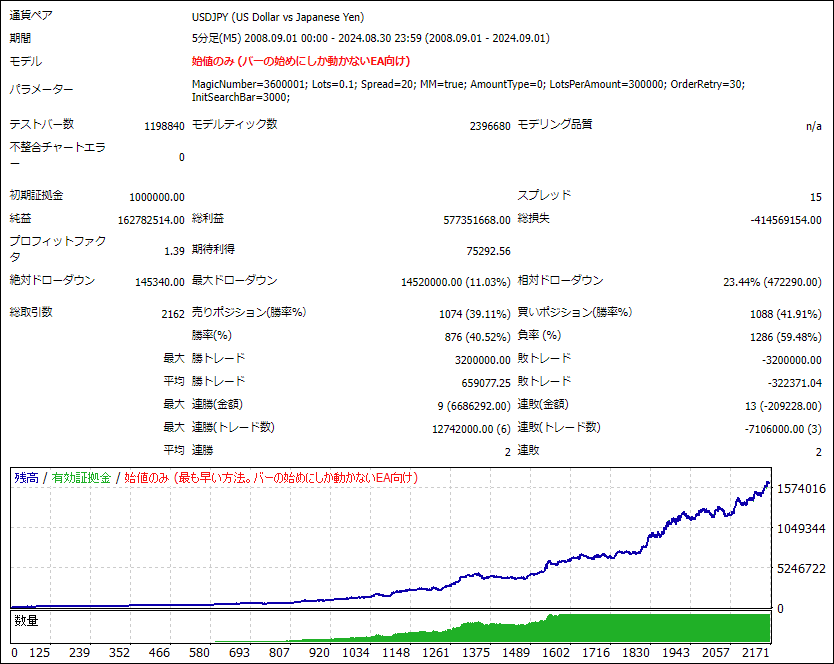Select the model tick count 2396680
The width and height of the screenshot is (834, 664).
tap(490, 126)
